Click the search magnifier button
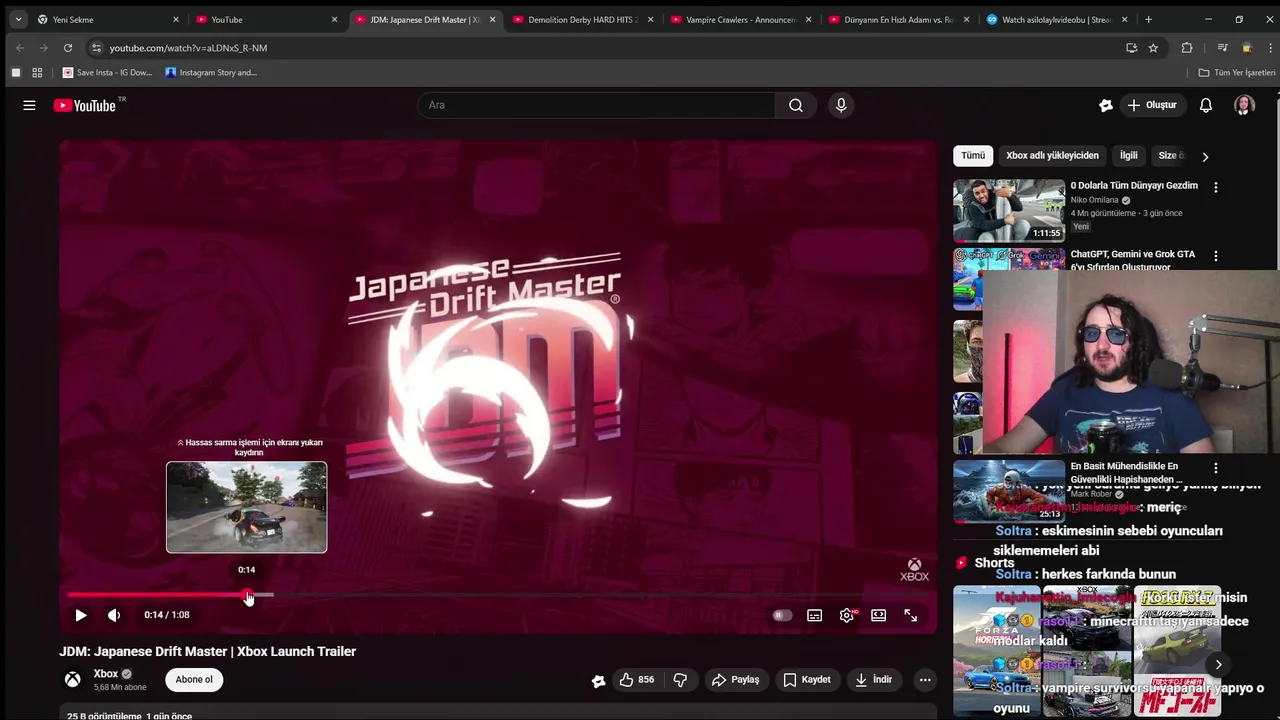Viewport: 1280px width, 720px height. [x=796, y=105]
